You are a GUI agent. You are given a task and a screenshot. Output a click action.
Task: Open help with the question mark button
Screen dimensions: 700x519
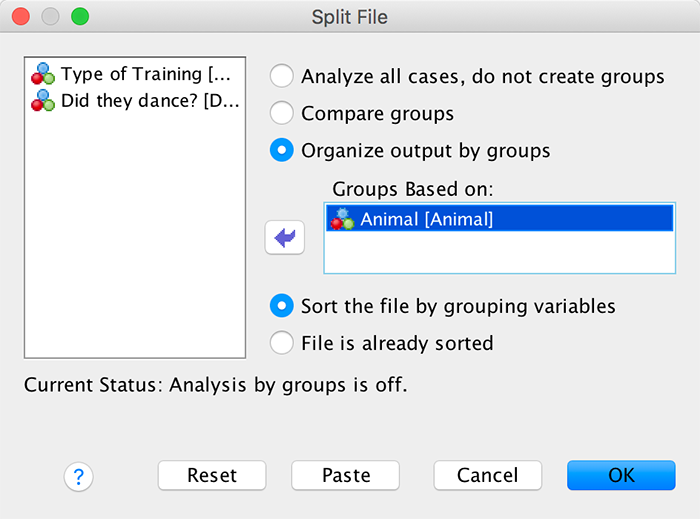[x=78, y=477]
